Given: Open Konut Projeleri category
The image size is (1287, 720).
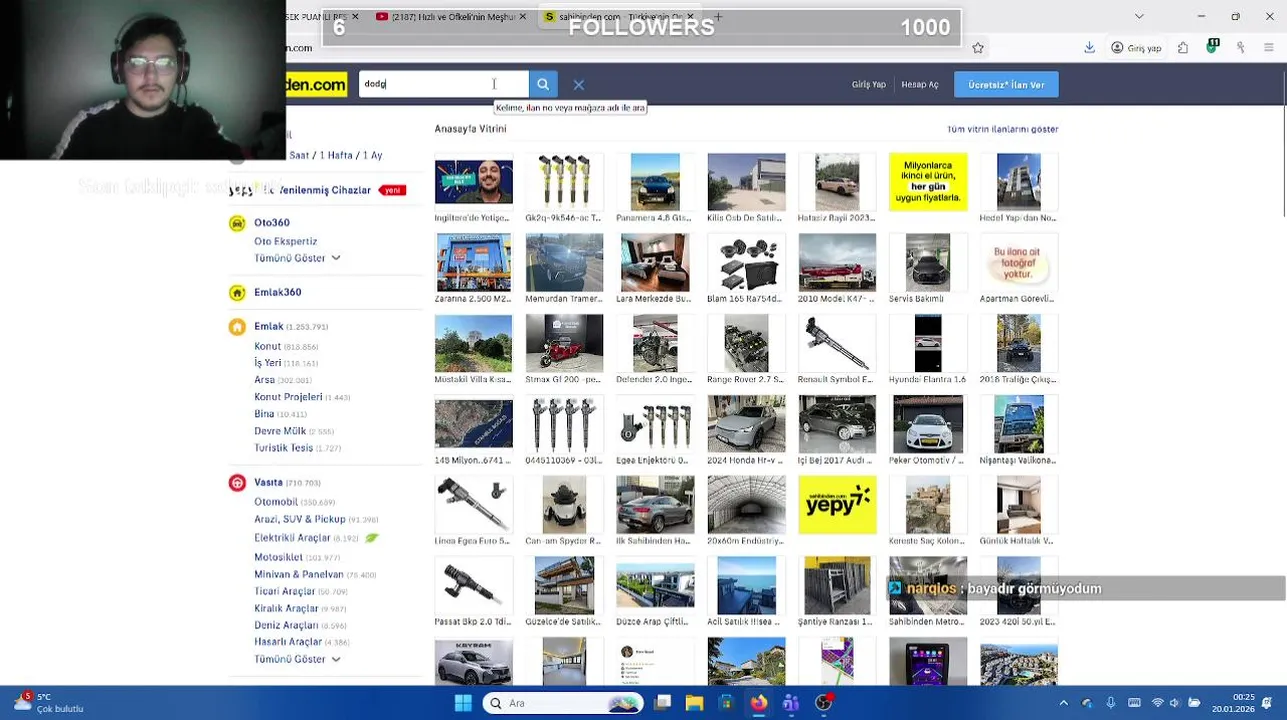Looking at the screenshot, I should [288, 397].
